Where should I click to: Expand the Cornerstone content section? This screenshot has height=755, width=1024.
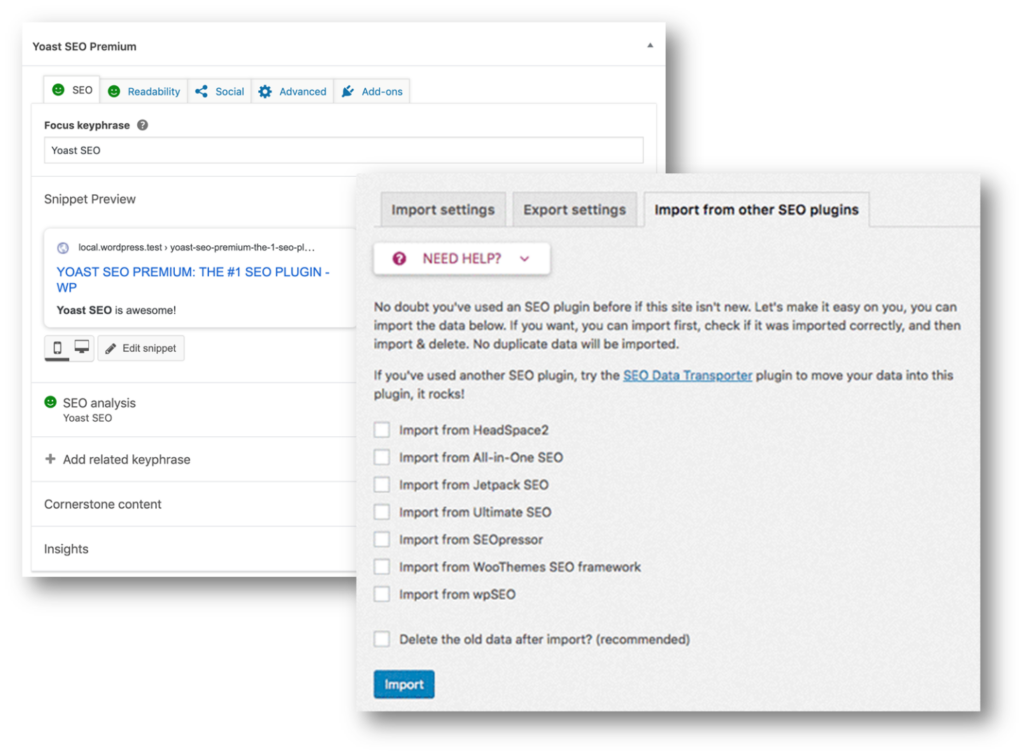pos(103,504)
